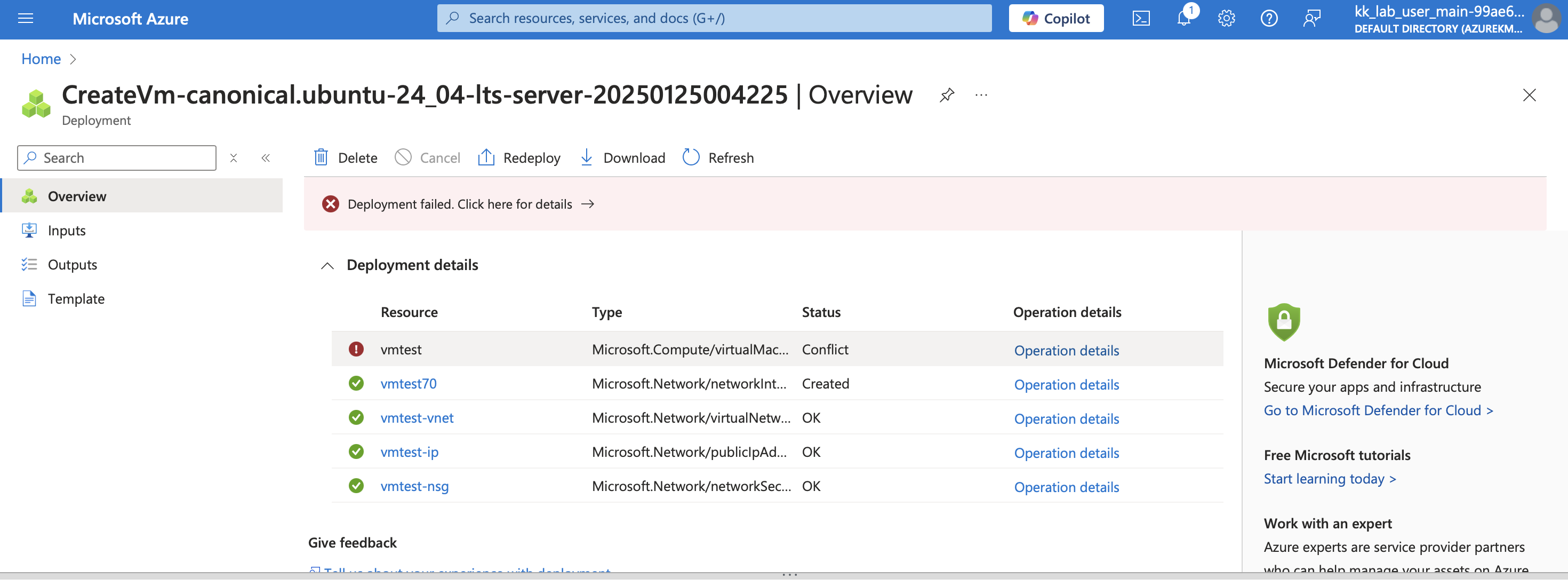This screenshot has height=586, width=1568.
Task: Clear the sidebar search box
Action: (233, 158)
